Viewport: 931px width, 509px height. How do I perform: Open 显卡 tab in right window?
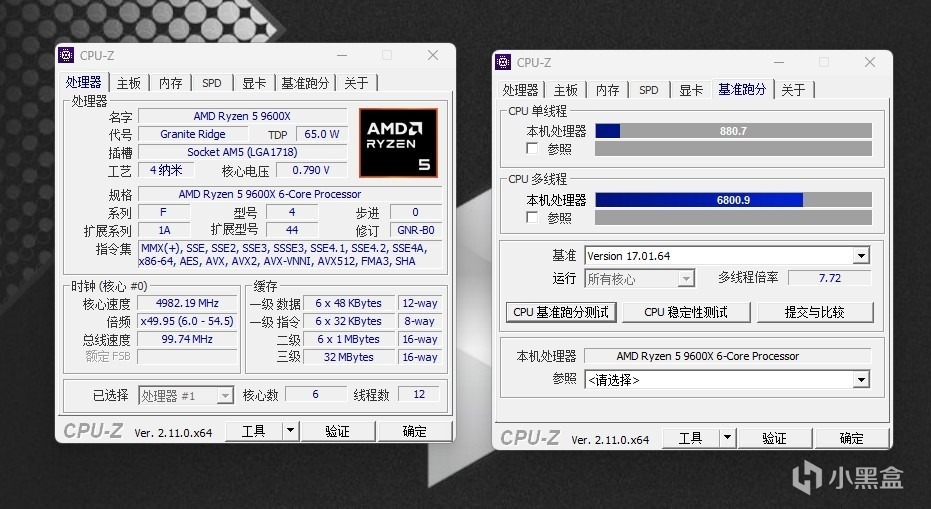691,90
